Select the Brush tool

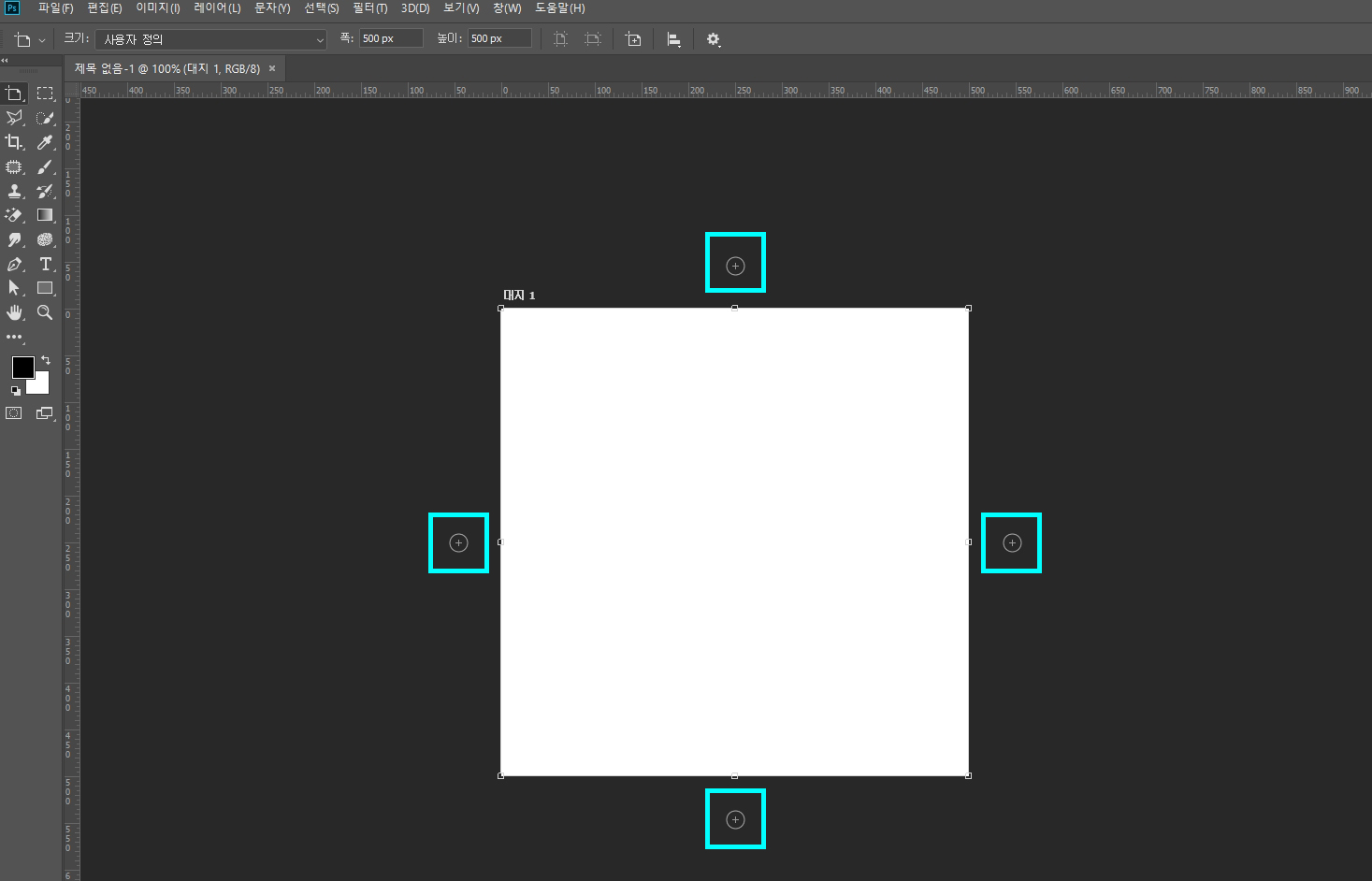(45, 166)
